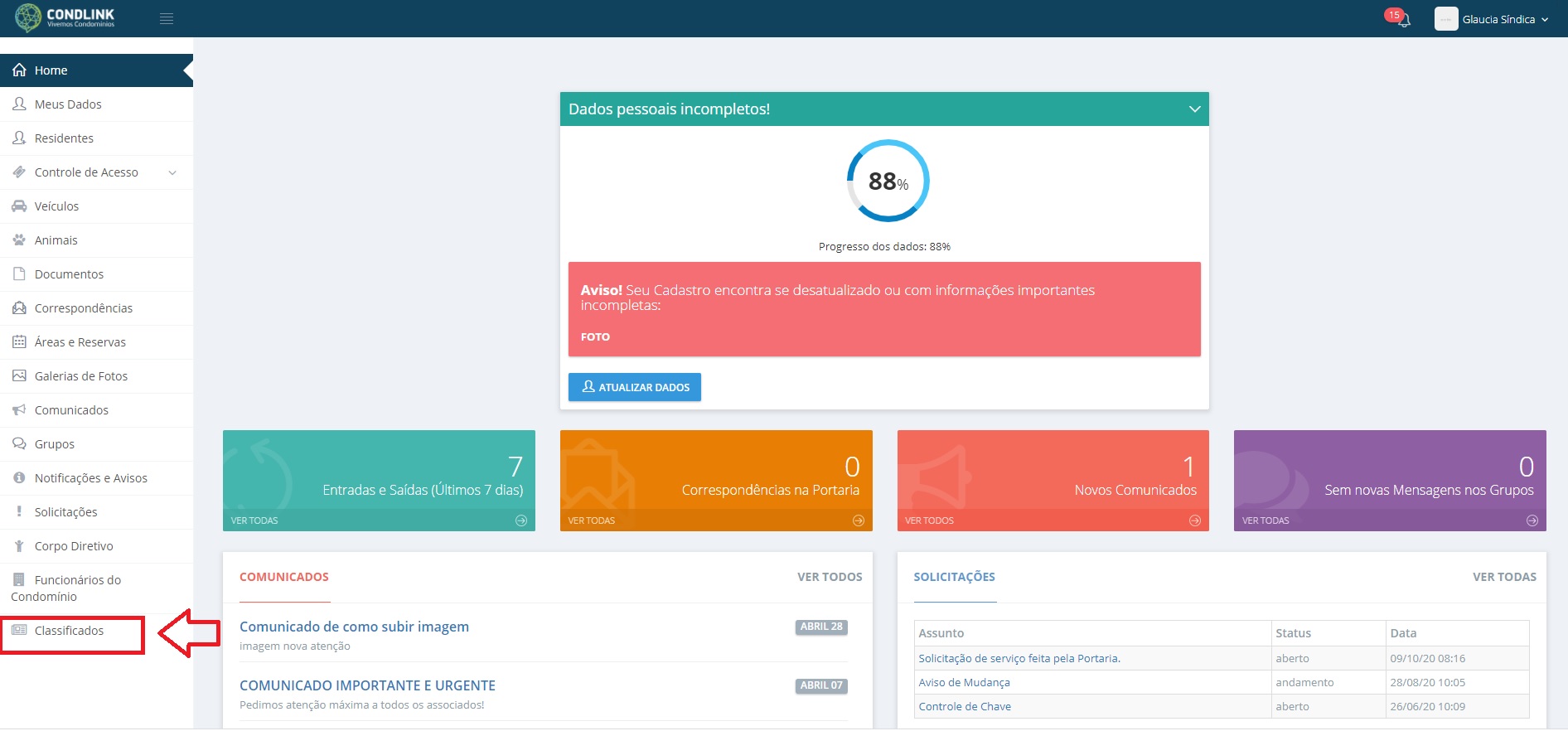Click the Notificações e Avisos info icon
Viewport: 1568px width, 731px height.
tap(19, 478)
